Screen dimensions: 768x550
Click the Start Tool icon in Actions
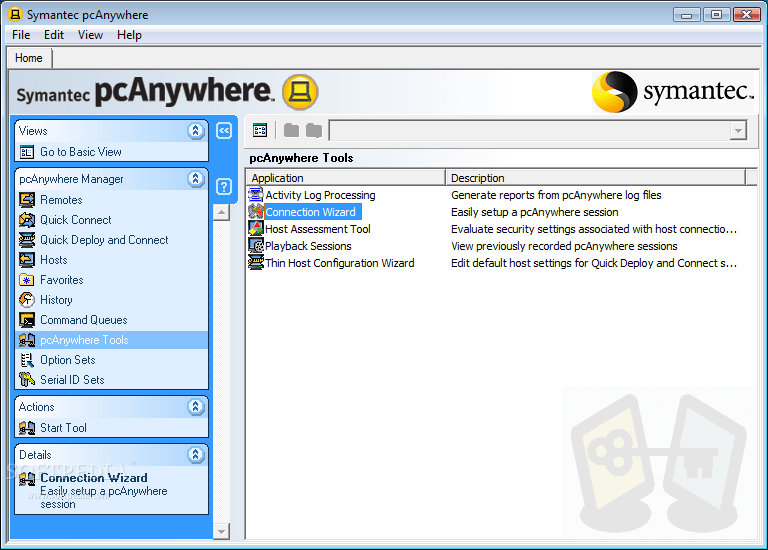26,428
